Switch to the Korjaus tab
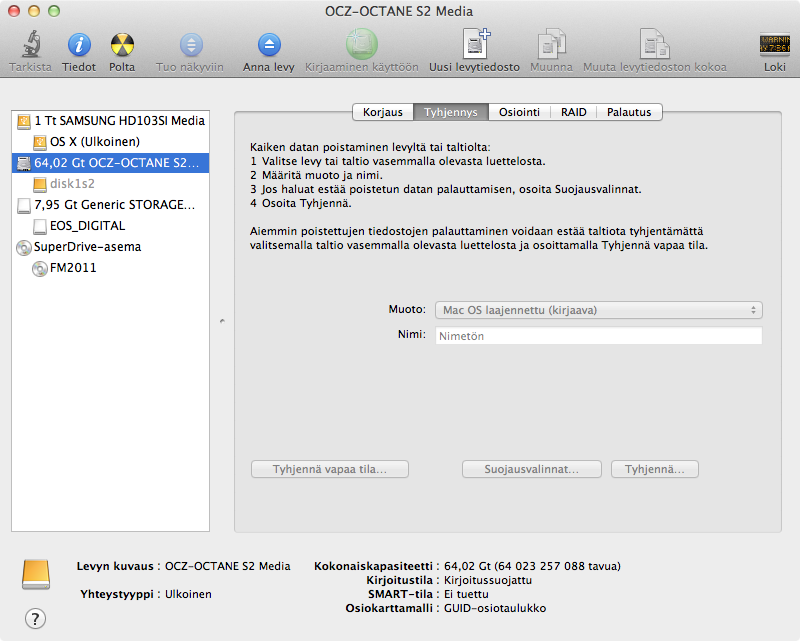800x641 pixels. tap(383, 112)
